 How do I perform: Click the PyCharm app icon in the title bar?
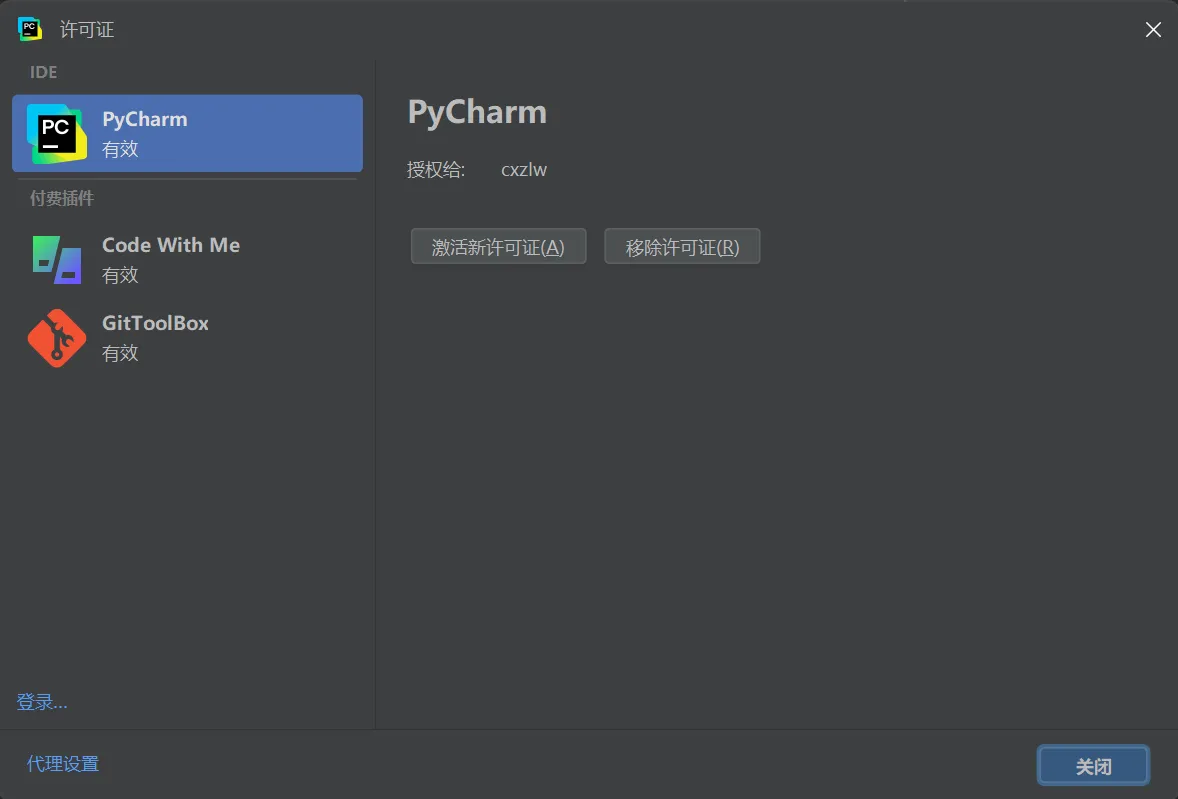click(x=30, y=29)
